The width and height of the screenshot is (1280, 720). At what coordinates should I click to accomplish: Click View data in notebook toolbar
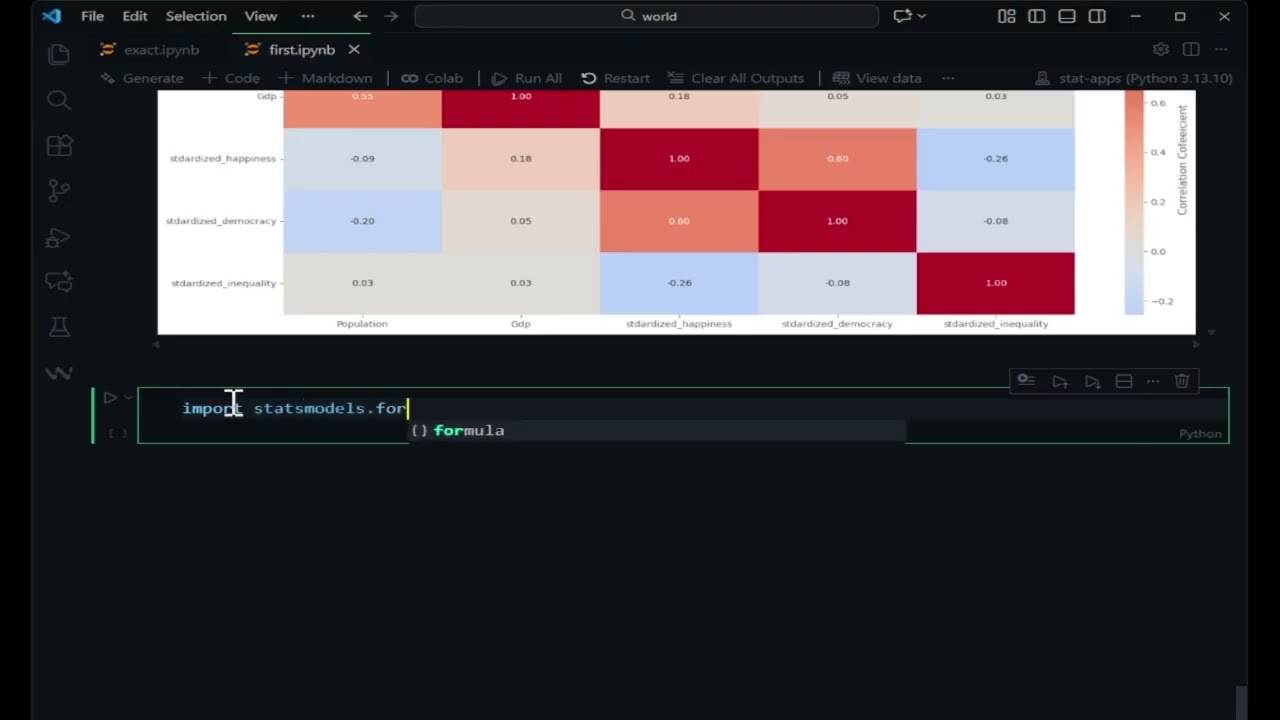point(877,78)
